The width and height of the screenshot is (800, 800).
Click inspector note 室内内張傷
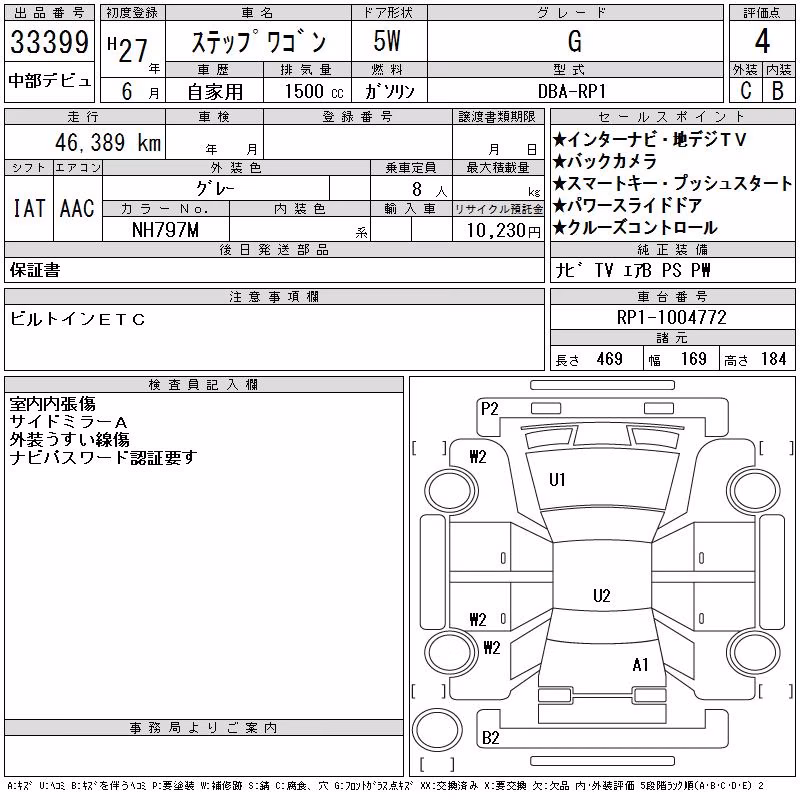(x=52, y=404)
